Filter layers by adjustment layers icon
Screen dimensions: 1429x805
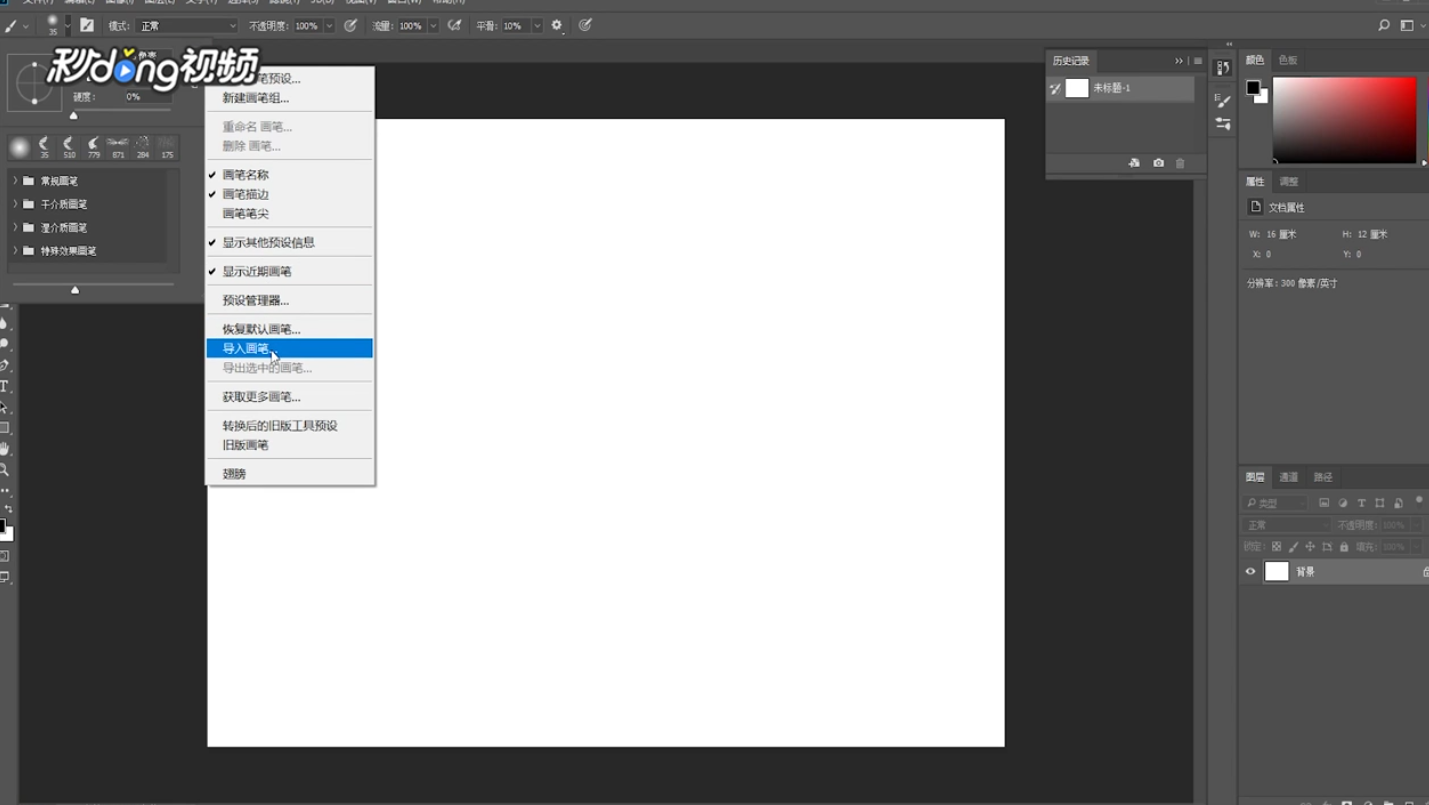click(1343, 503)
